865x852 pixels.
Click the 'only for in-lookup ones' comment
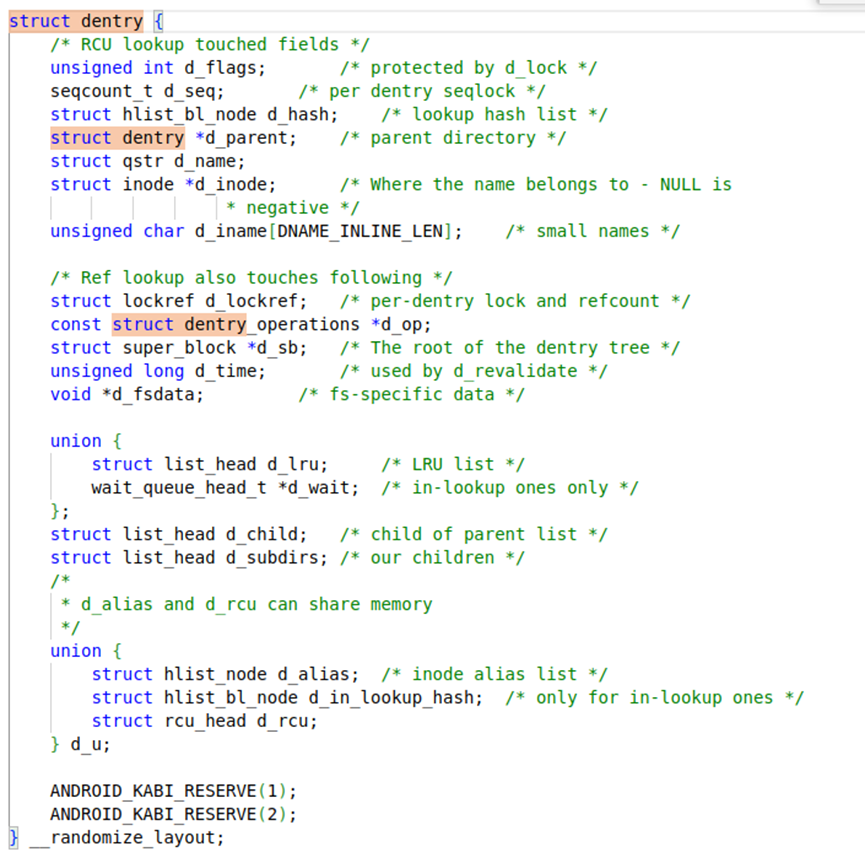(x=654, y=697)
